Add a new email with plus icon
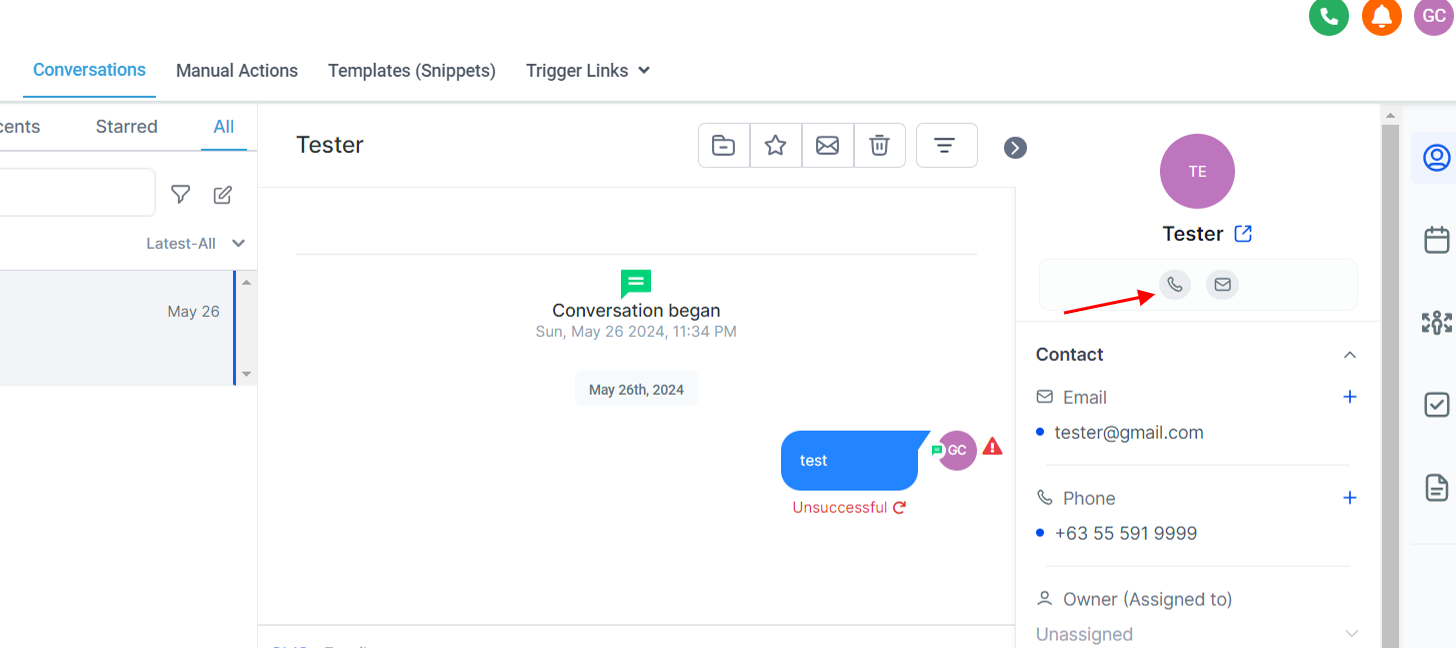The width and height of the screenshot is (1456, 648). (x=1349, y=397)
